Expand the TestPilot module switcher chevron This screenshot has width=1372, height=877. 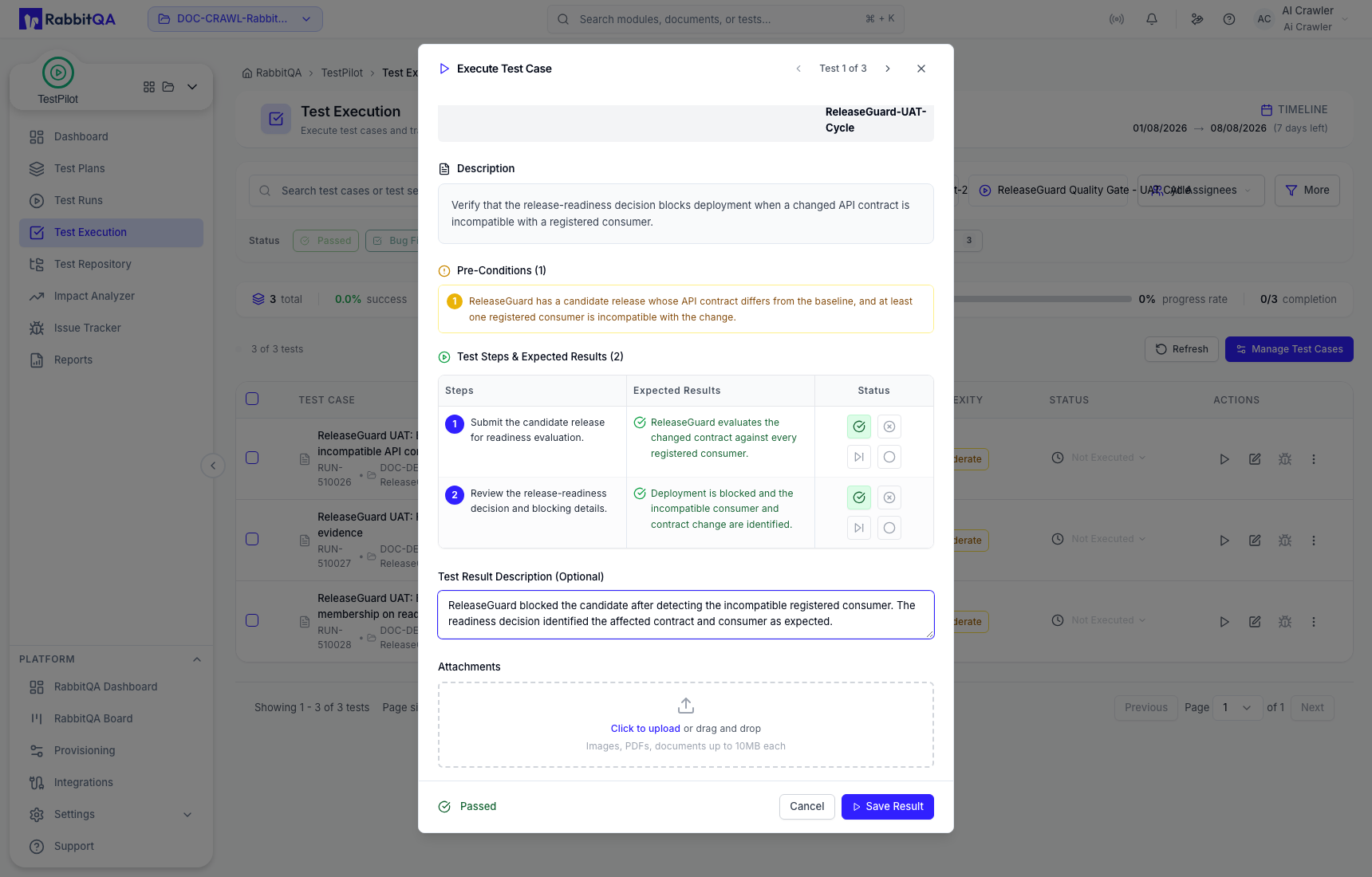[192, 87]
